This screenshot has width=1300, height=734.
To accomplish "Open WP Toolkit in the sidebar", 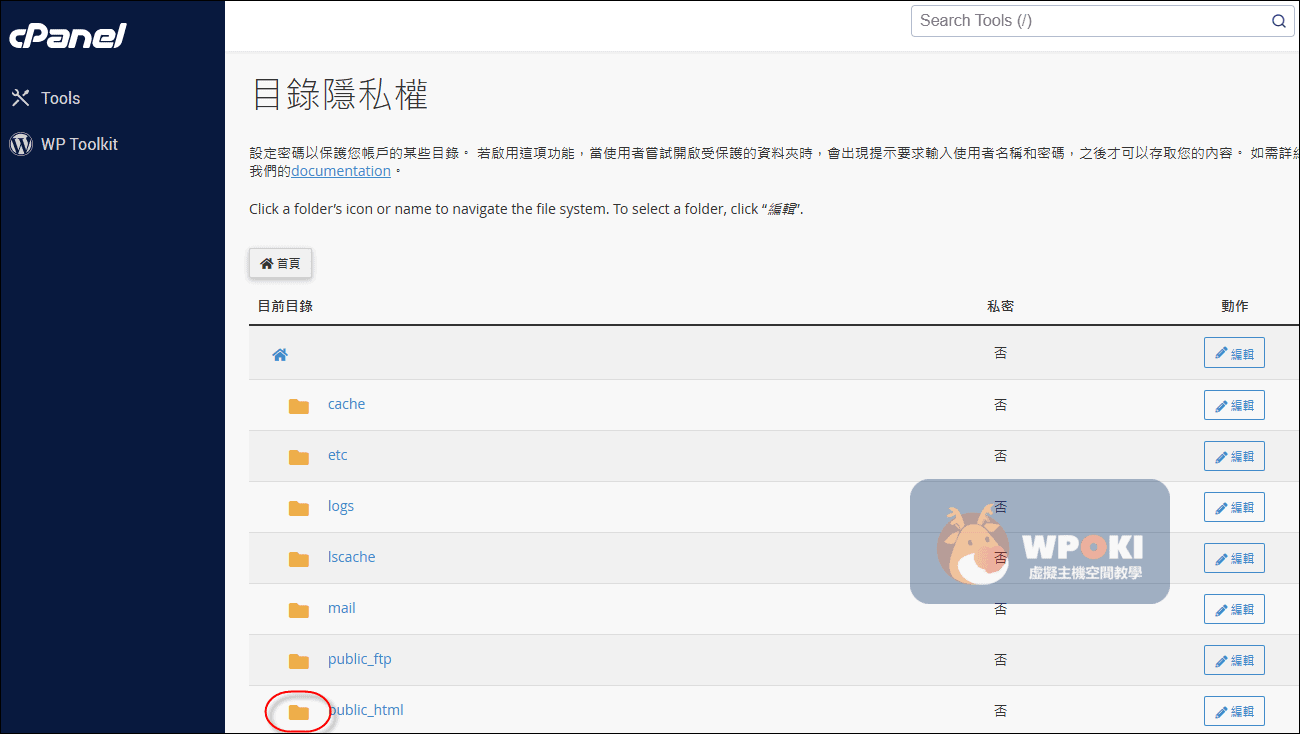I will 78,144.
